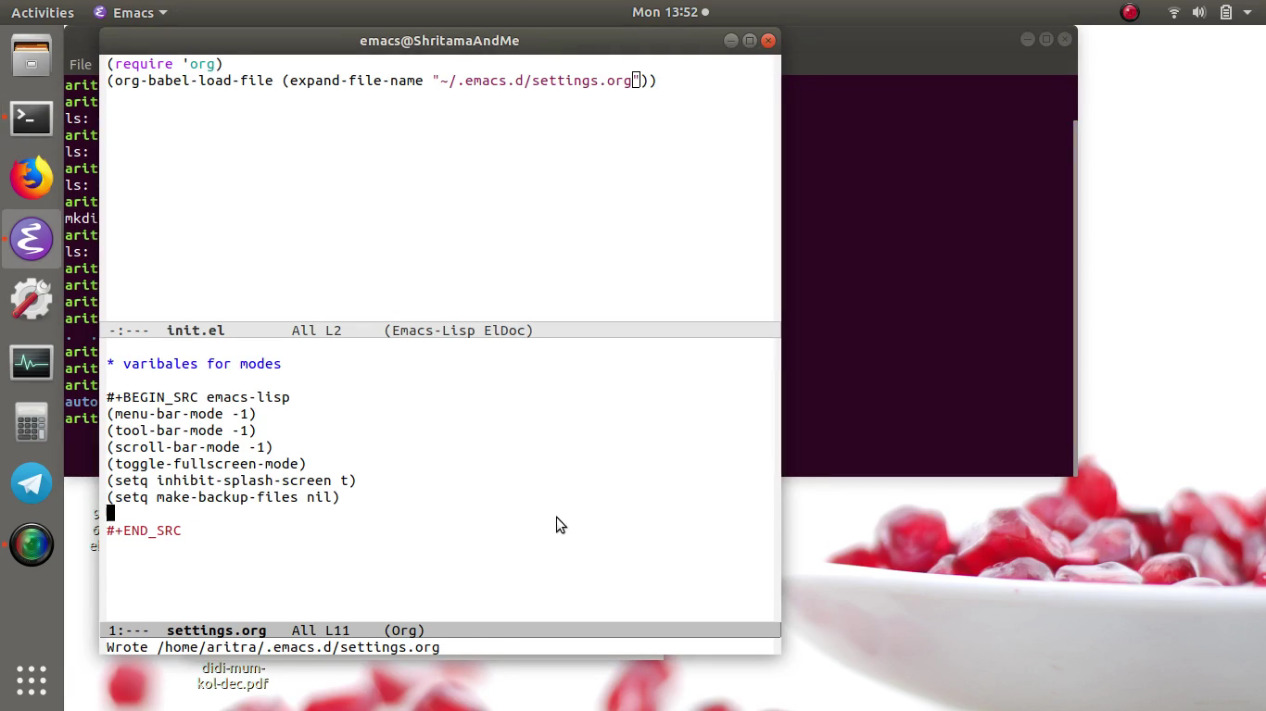This screenshot has height=711, width=1266.
Task: Click the Emacs dock icon
Action: (31, 240)
